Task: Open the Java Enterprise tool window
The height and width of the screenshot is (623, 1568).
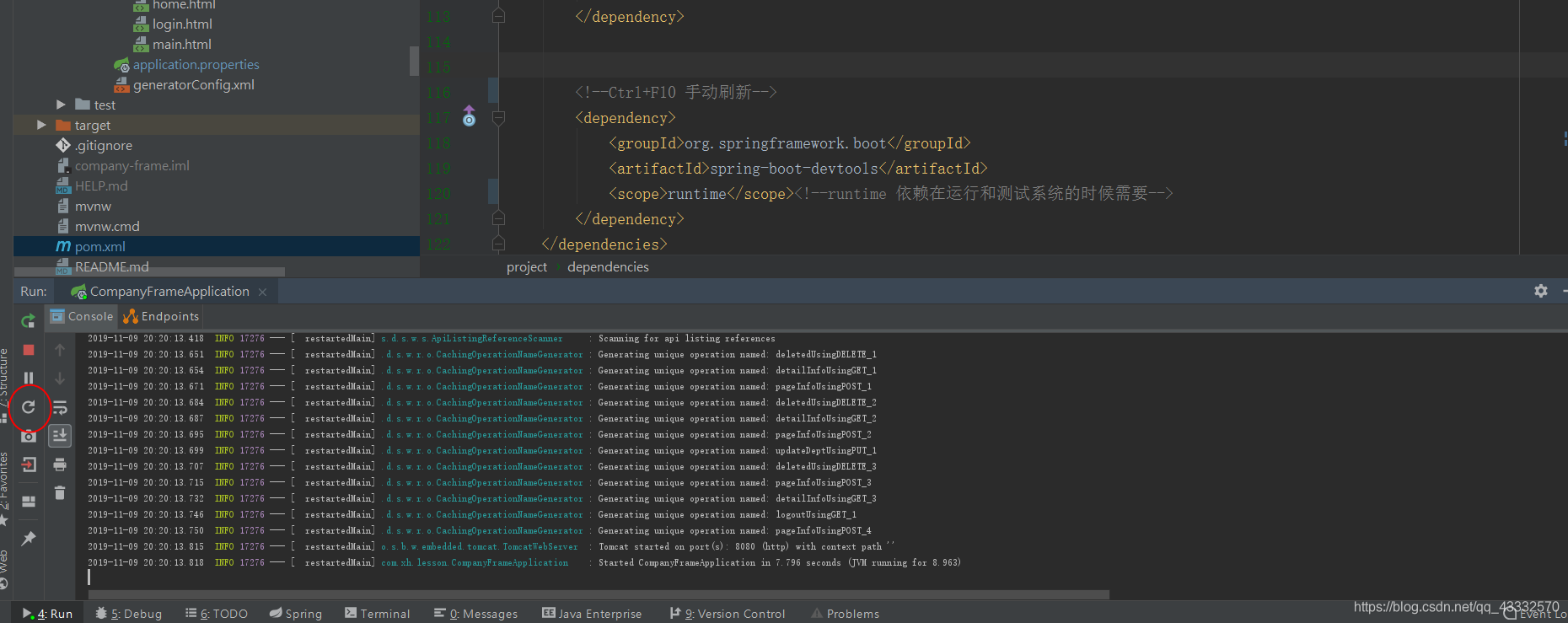Action: click(x=592, y=614)
